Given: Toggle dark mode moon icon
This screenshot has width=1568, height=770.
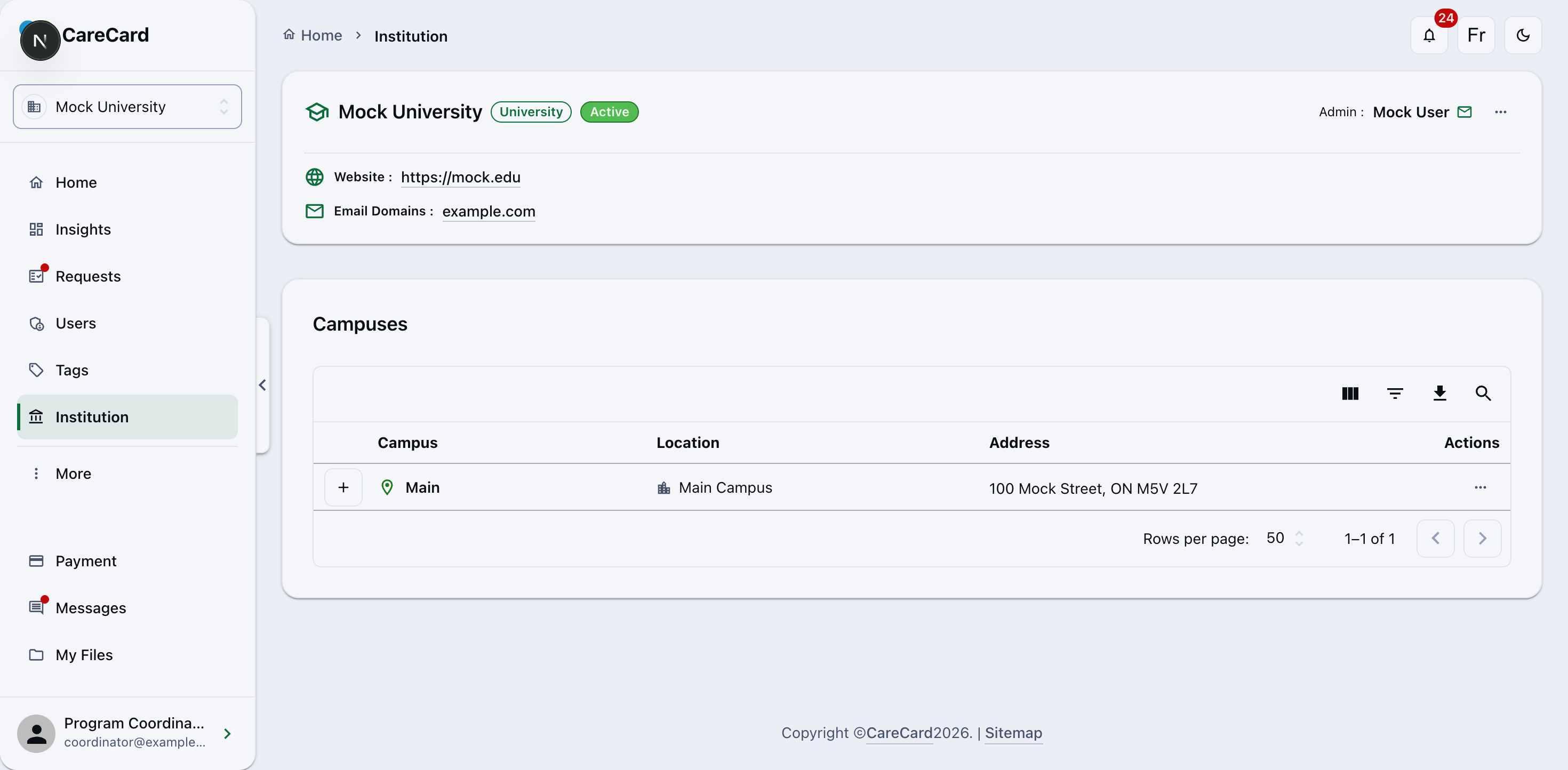Looking at the screenshot, I should (x=1523, y=35).
